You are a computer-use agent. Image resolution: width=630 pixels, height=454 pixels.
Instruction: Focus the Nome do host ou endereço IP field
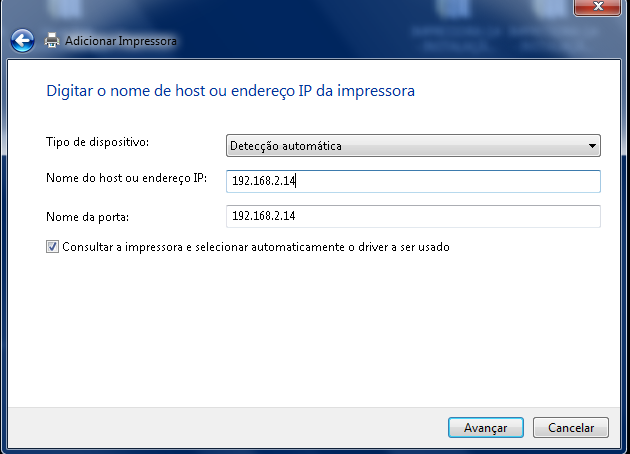point(413,181)
